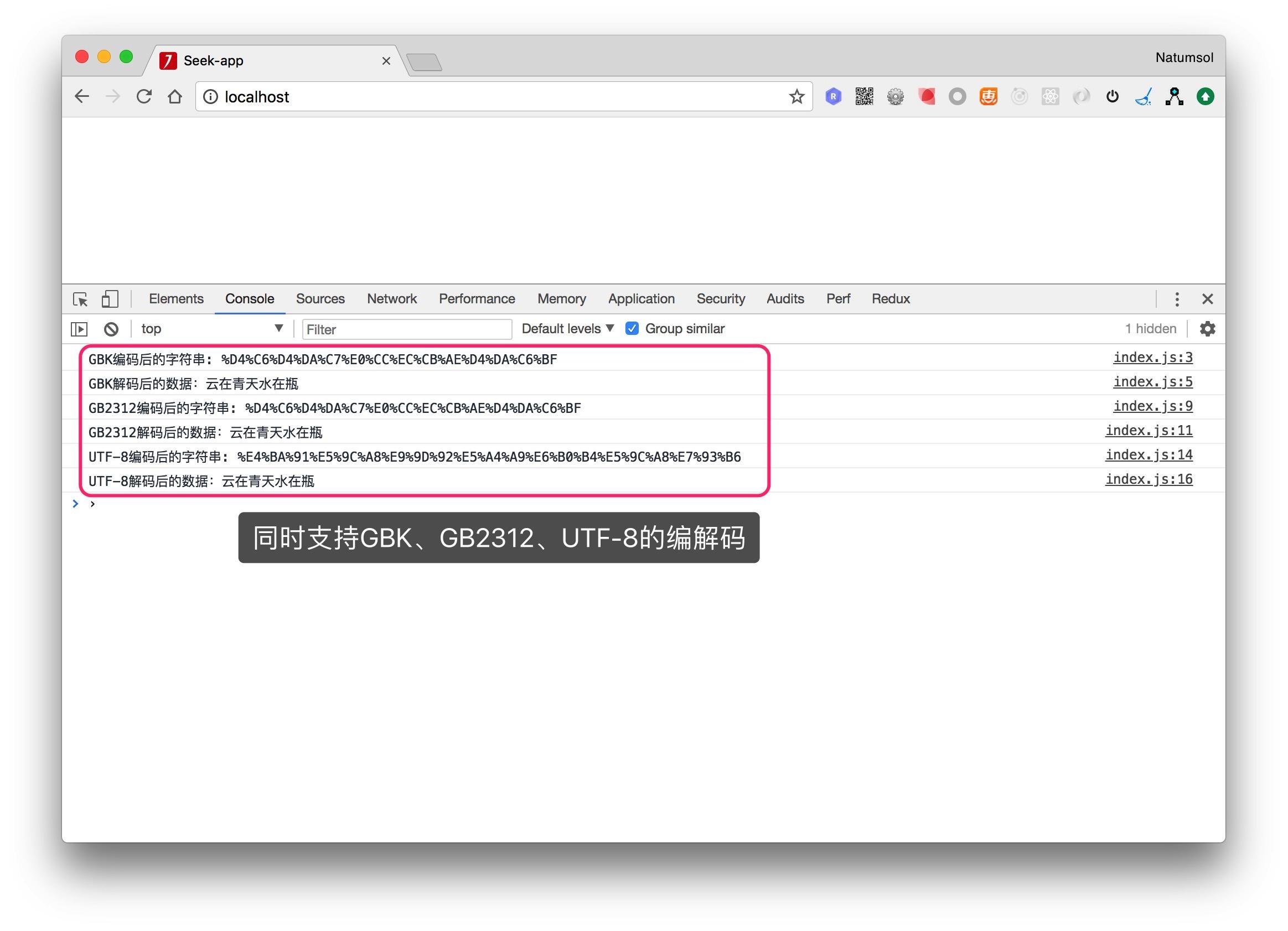Click the console Filter input field
1288x931 pixels.
coord(407,329)
